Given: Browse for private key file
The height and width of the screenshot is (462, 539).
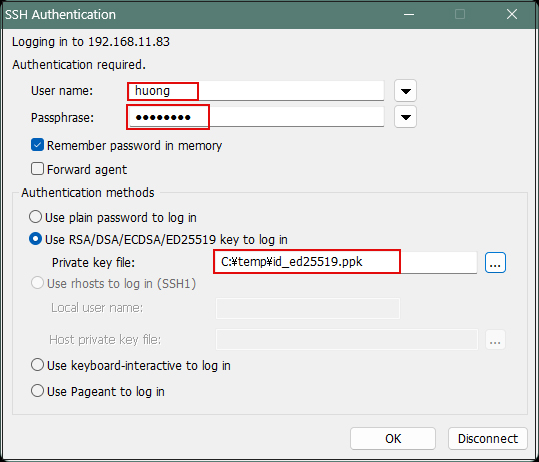Looking at the screenshot, I should (495, 263).
